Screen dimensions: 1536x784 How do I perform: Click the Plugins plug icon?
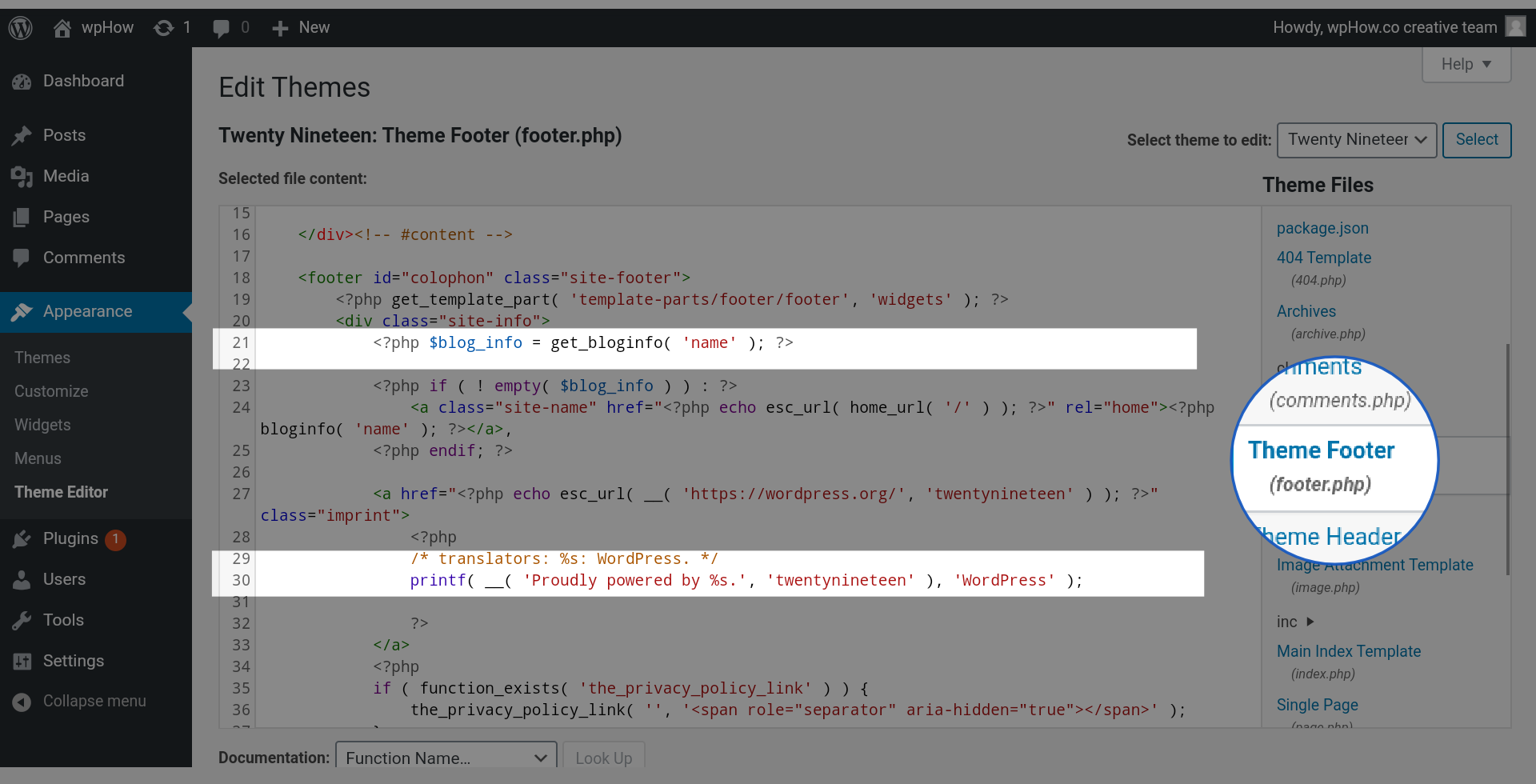click(22, 539)
